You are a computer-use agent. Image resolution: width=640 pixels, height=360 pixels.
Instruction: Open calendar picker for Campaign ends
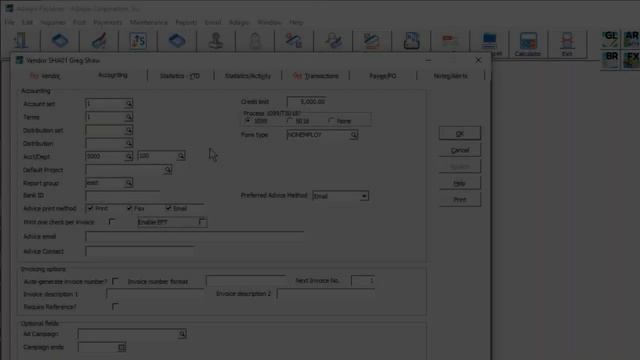(122, 347)
